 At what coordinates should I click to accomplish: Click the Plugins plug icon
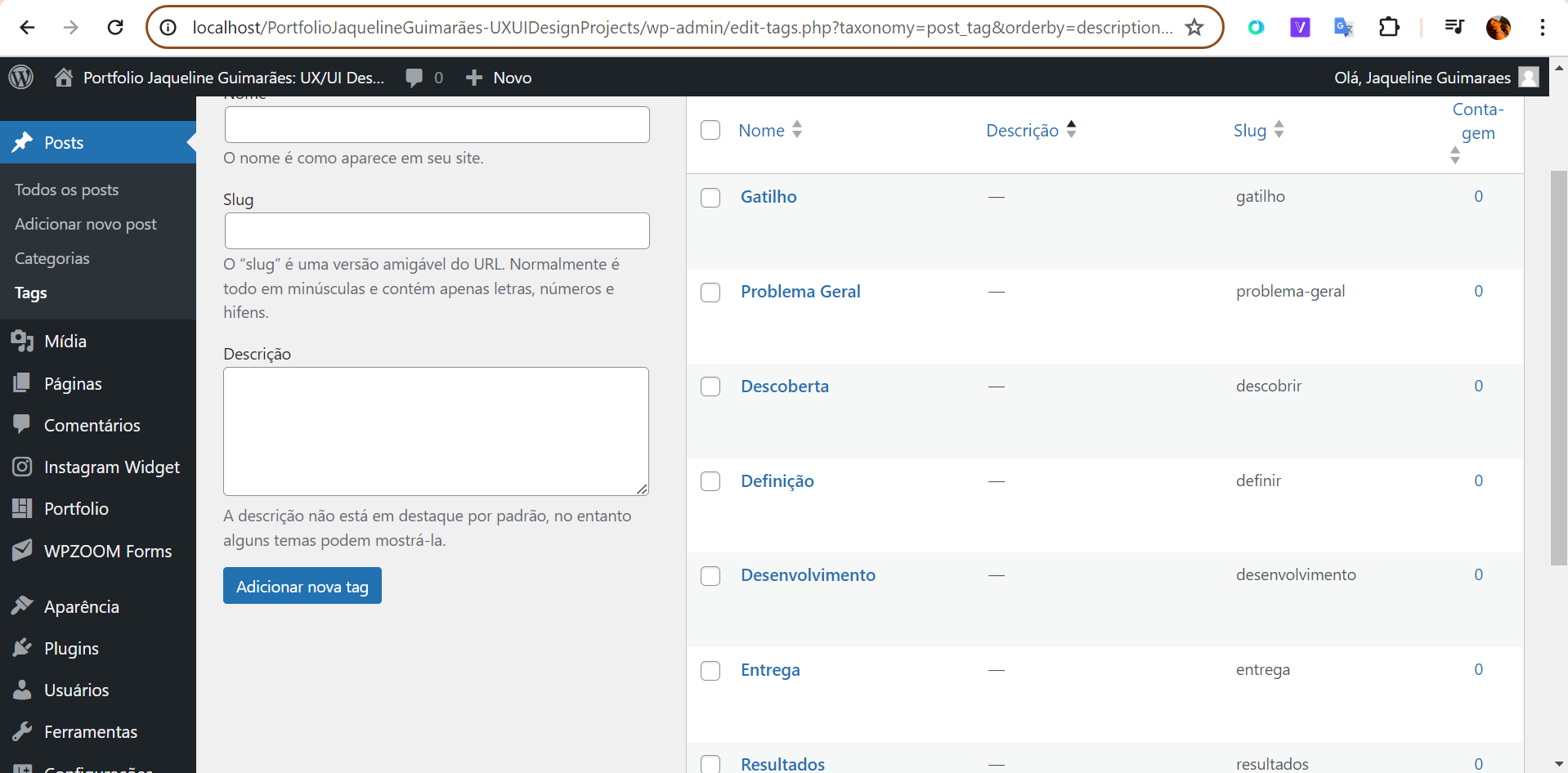pos(22,648)
